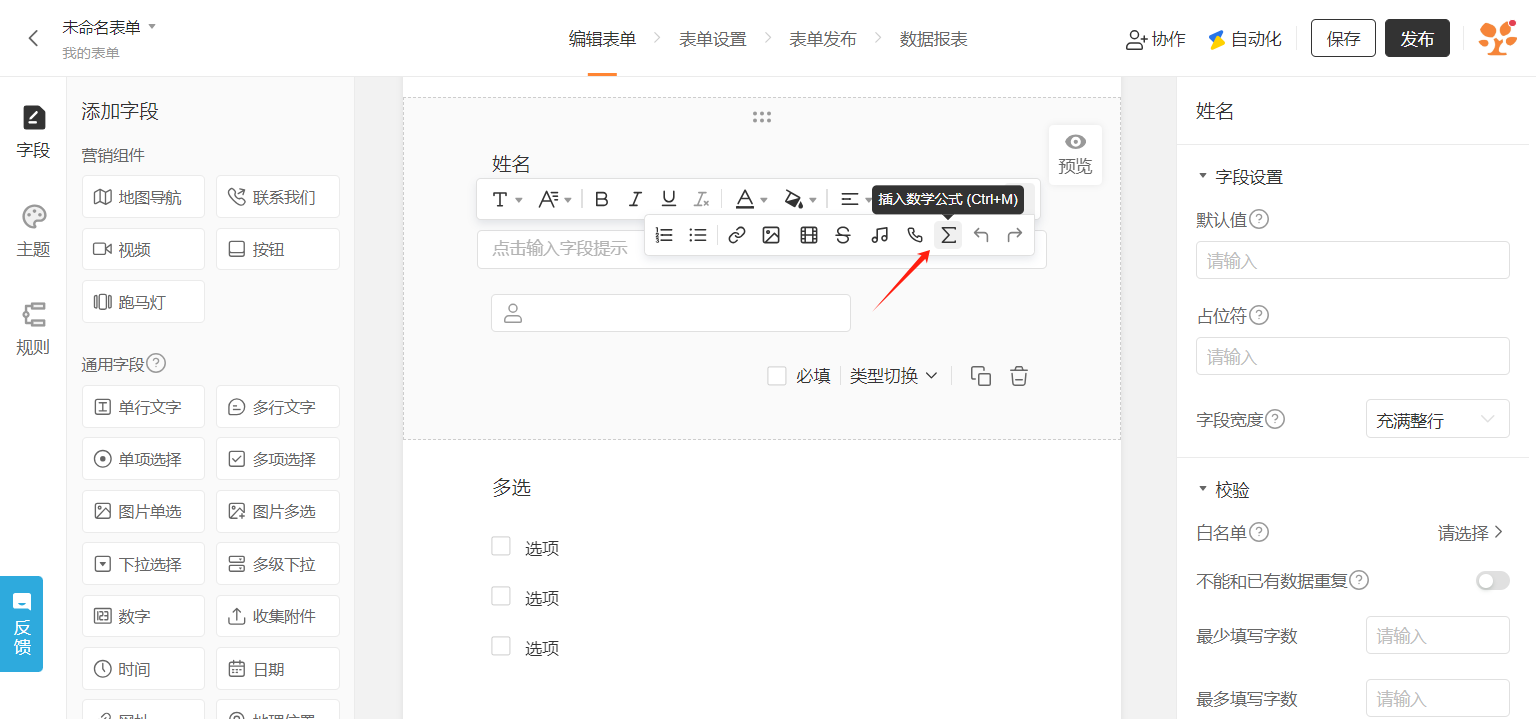
Task: Show help for 默认值
Action: pos(1259,219)
